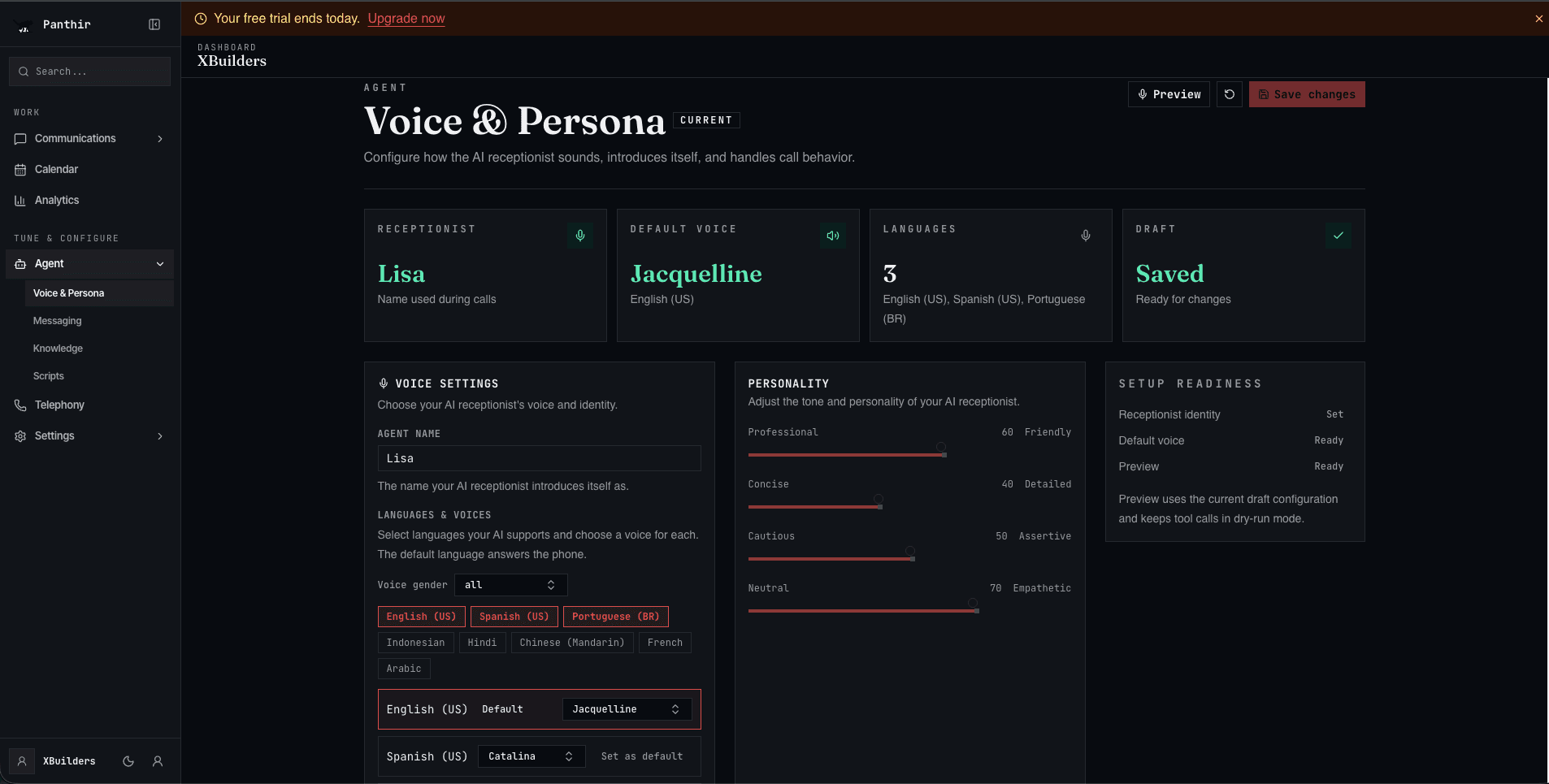Image resolution: width=1549 pixels, height=784 pixels.
Task: Enable the Arabic language chip
Action: 404,669
